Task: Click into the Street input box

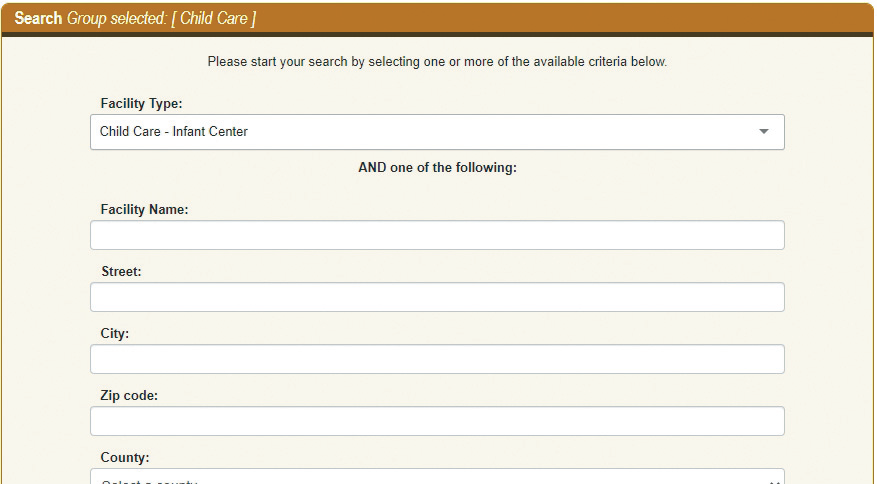Action: [x=437, y=297]
